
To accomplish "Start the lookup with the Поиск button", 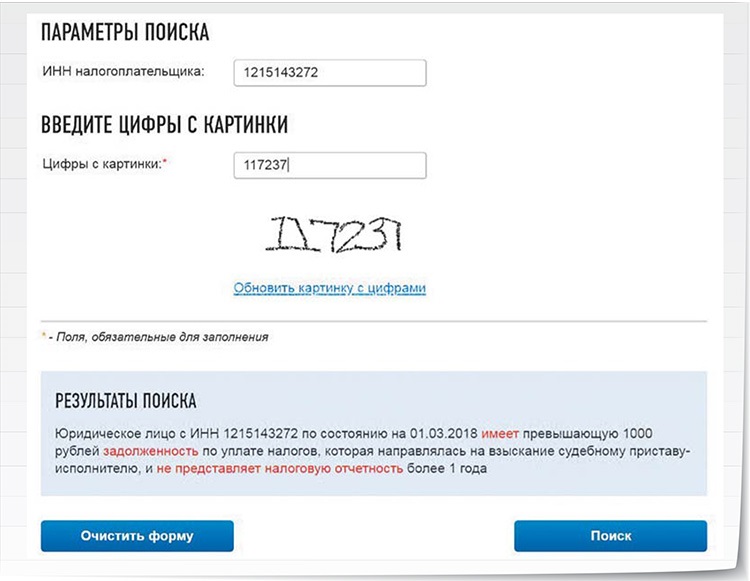I will click(x=610, y=536).
